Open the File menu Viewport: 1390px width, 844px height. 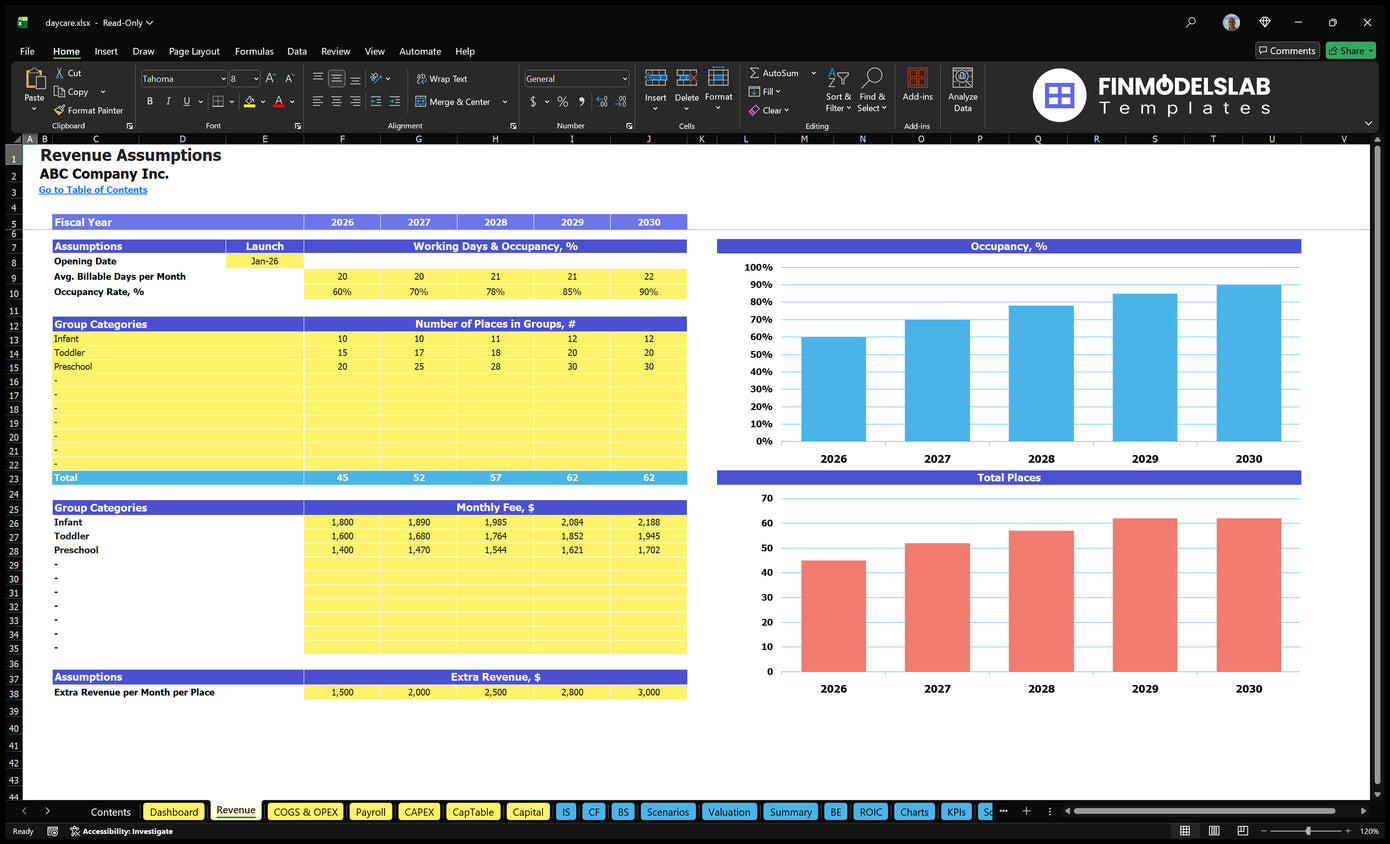(27, 51)
